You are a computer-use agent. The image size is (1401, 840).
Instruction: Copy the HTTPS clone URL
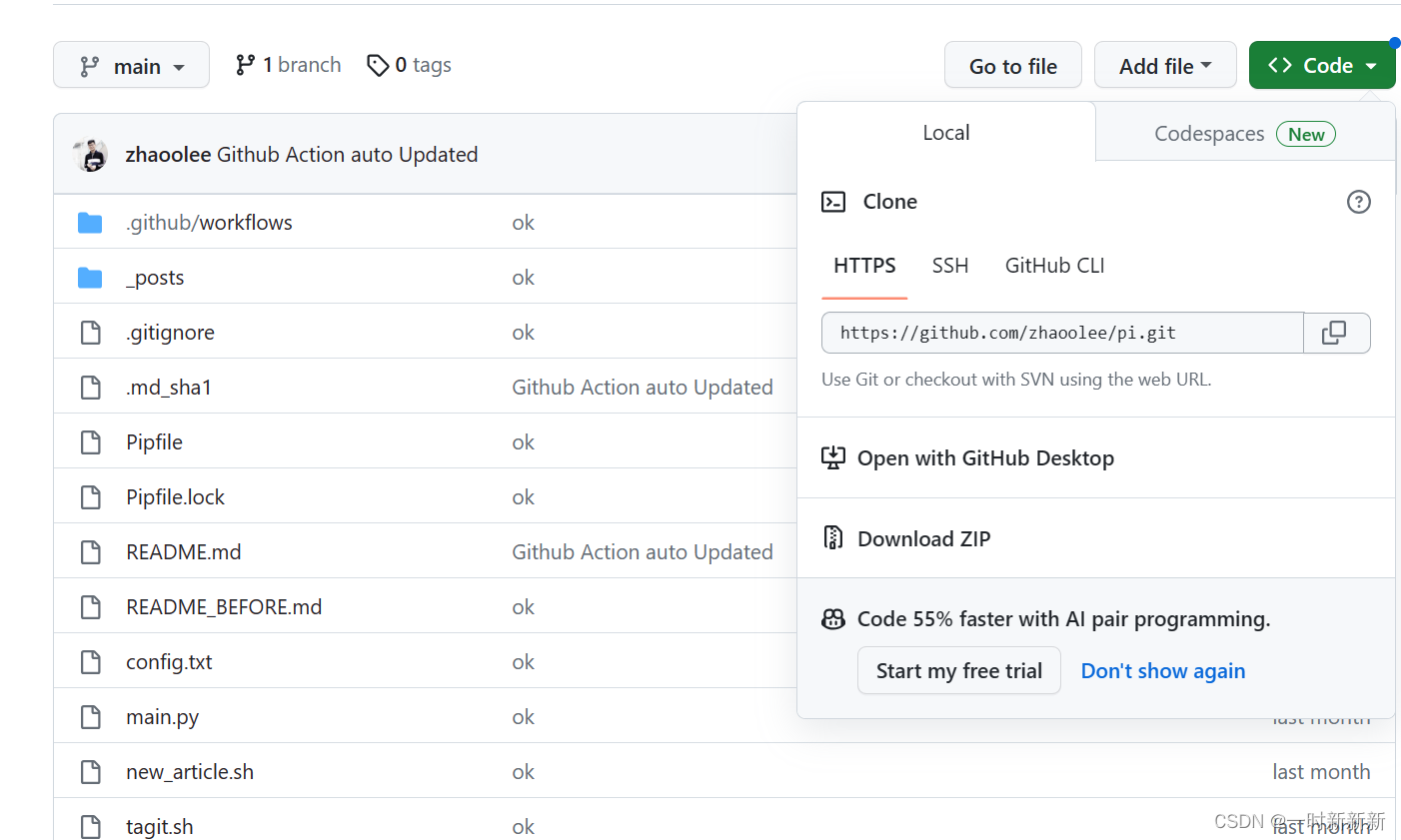pos(1335,333)
